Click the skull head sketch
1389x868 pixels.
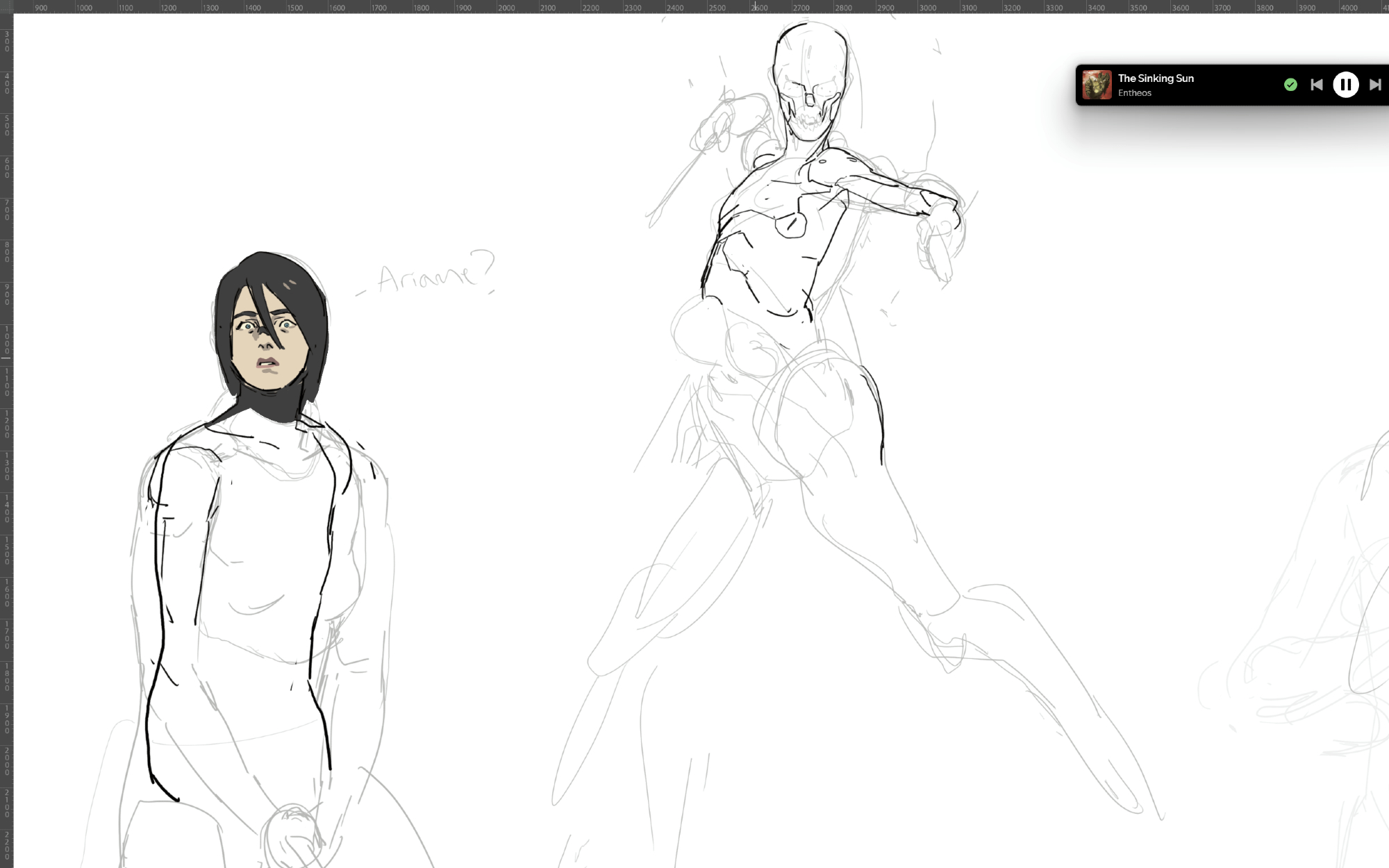[810, 80]
